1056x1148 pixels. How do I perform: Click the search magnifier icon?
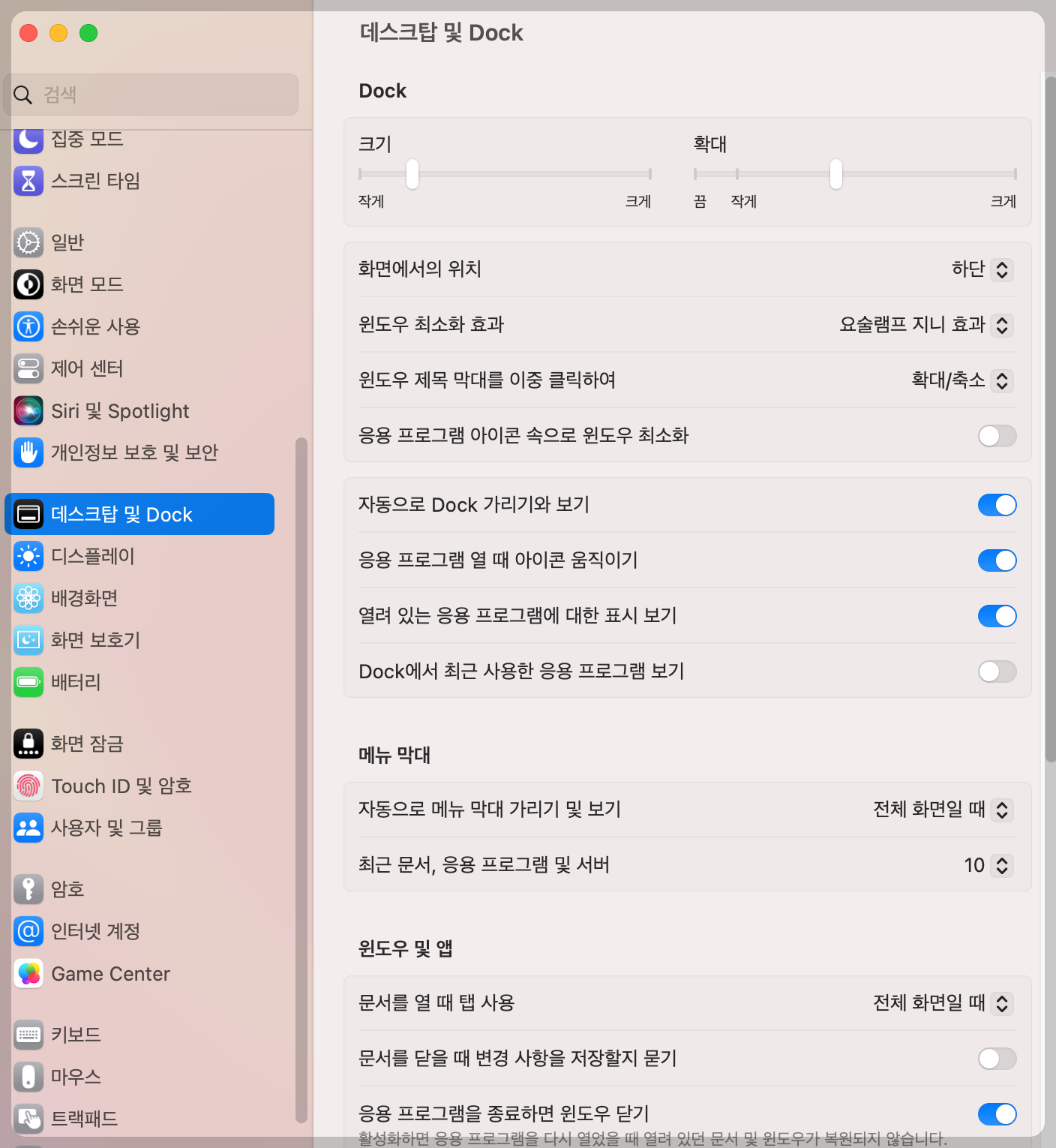point(23,95)
